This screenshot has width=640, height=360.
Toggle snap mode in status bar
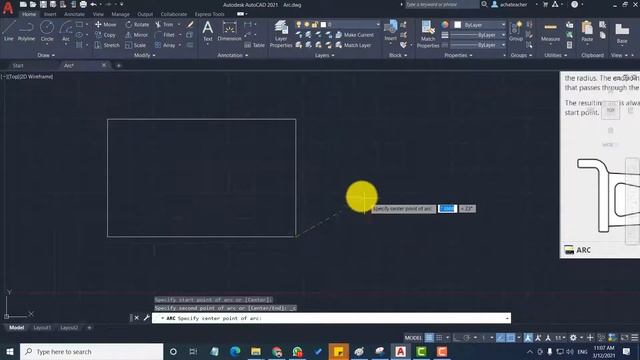click(439, 338)
